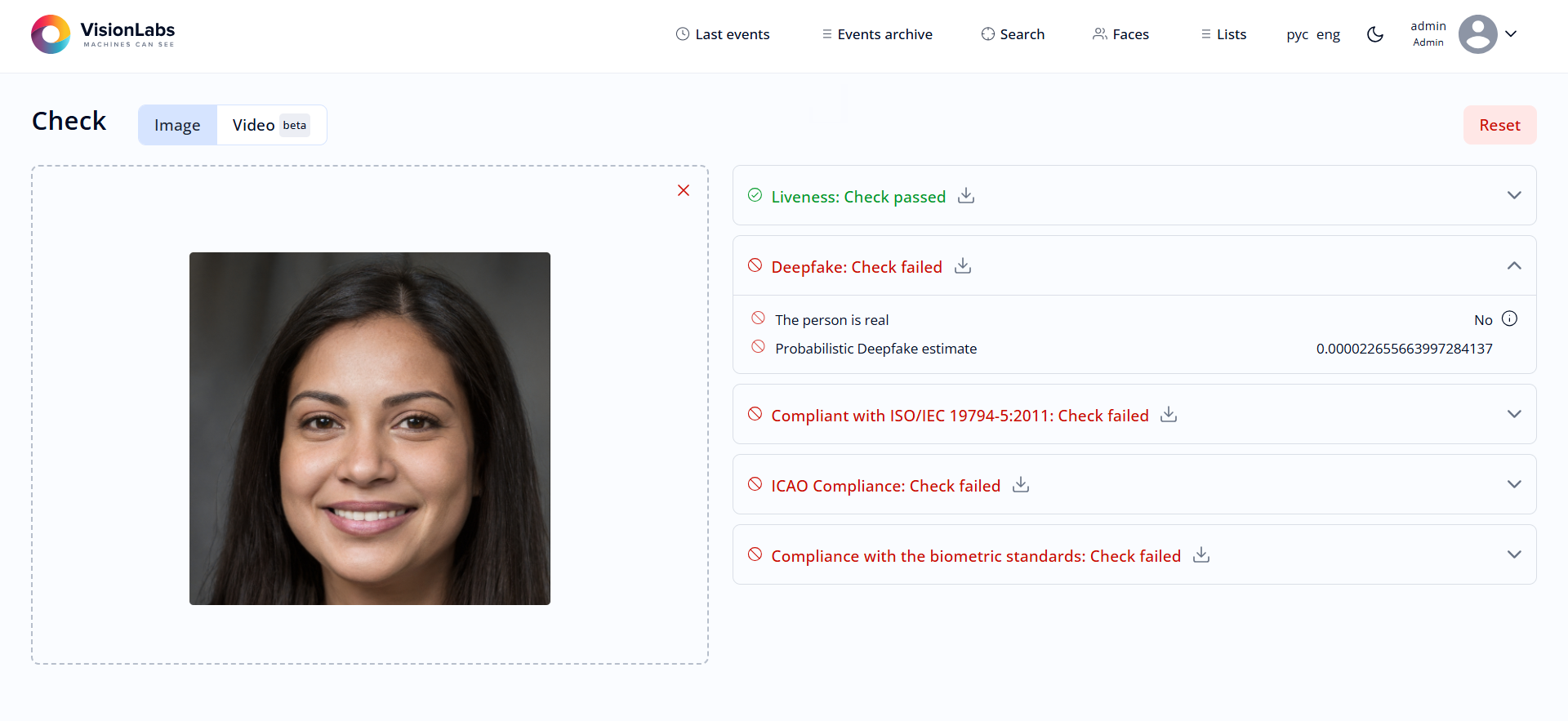Download the Liveness check report
The height and width of the screenshot is (721, 1568).
[966, 196]
